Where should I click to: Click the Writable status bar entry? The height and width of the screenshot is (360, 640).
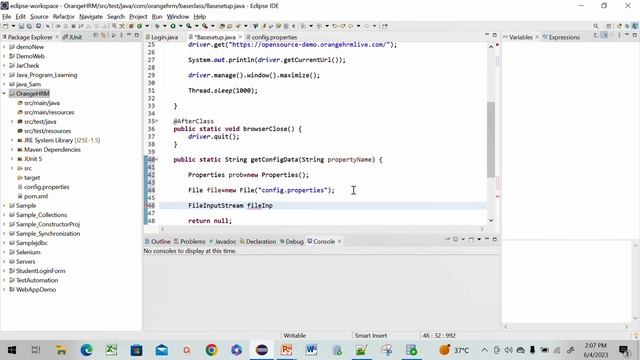tap(294, 336)
